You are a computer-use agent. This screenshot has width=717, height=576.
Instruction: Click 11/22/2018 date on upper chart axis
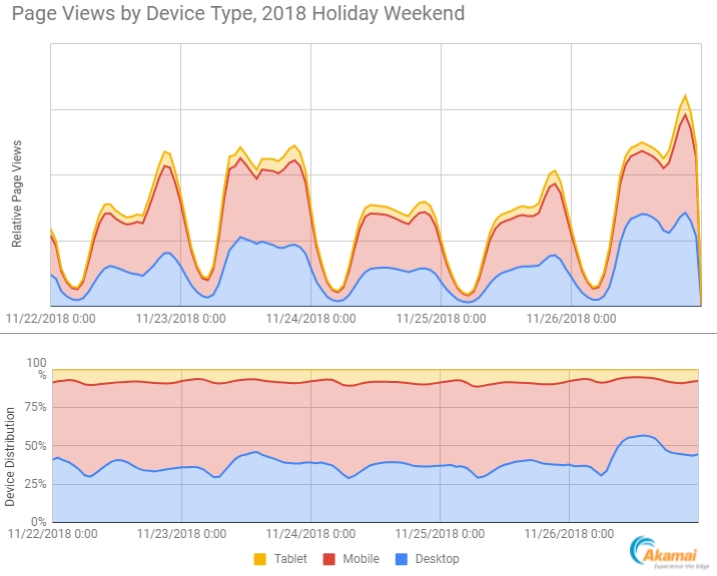click(x=51, y=319)
